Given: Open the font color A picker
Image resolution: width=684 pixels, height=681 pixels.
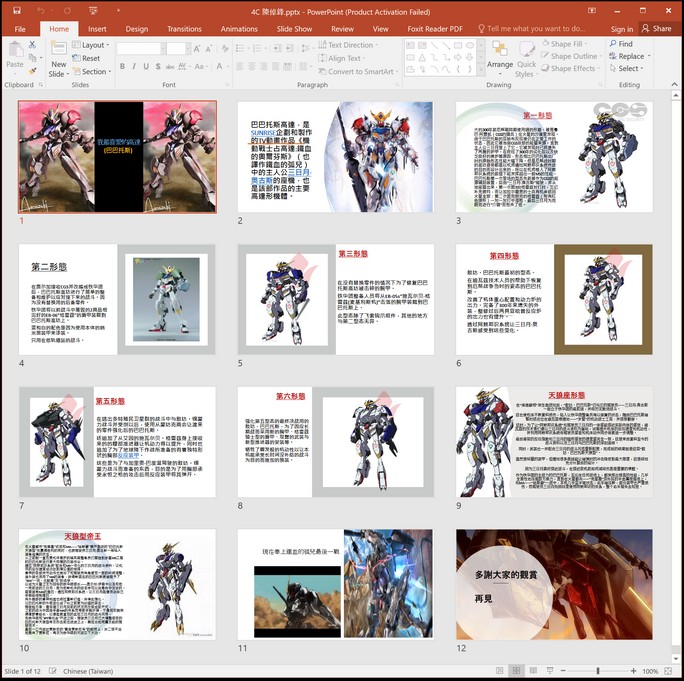Looking at the screenshot, I should click(222, 66).
